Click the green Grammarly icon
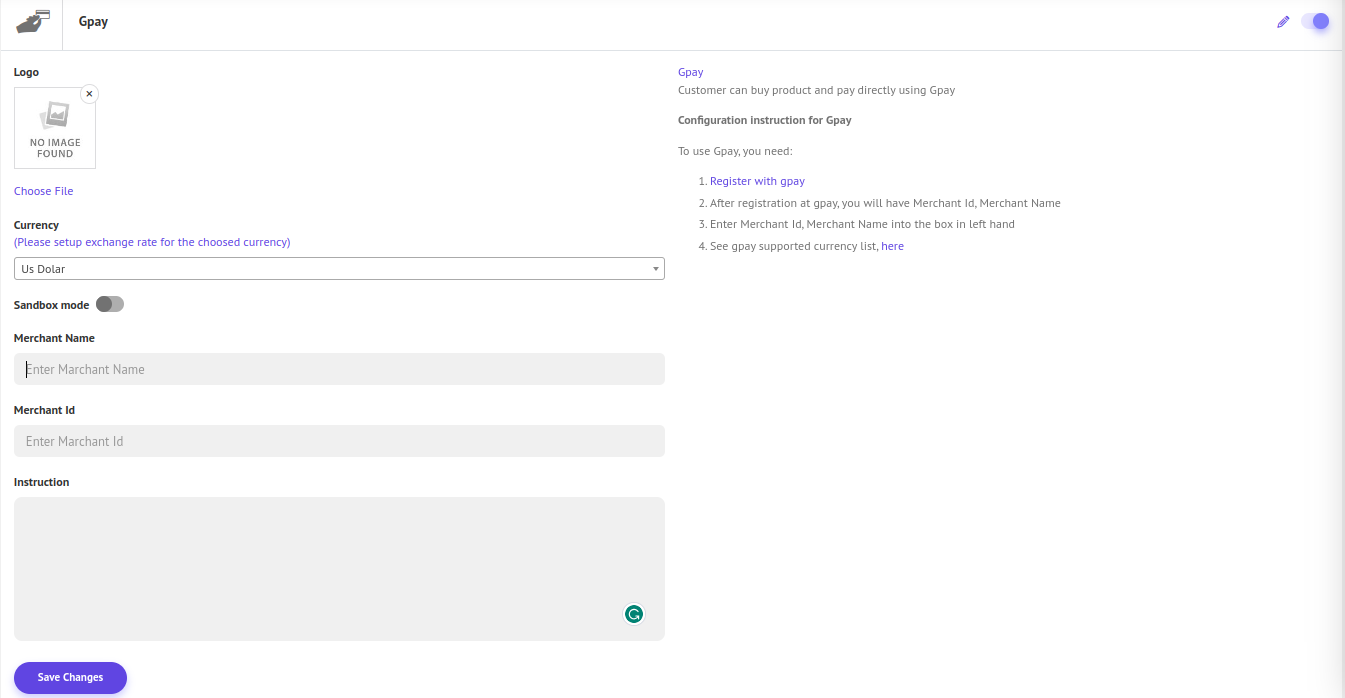This screenshot has height=698, width=1345. tap(633, 614)
